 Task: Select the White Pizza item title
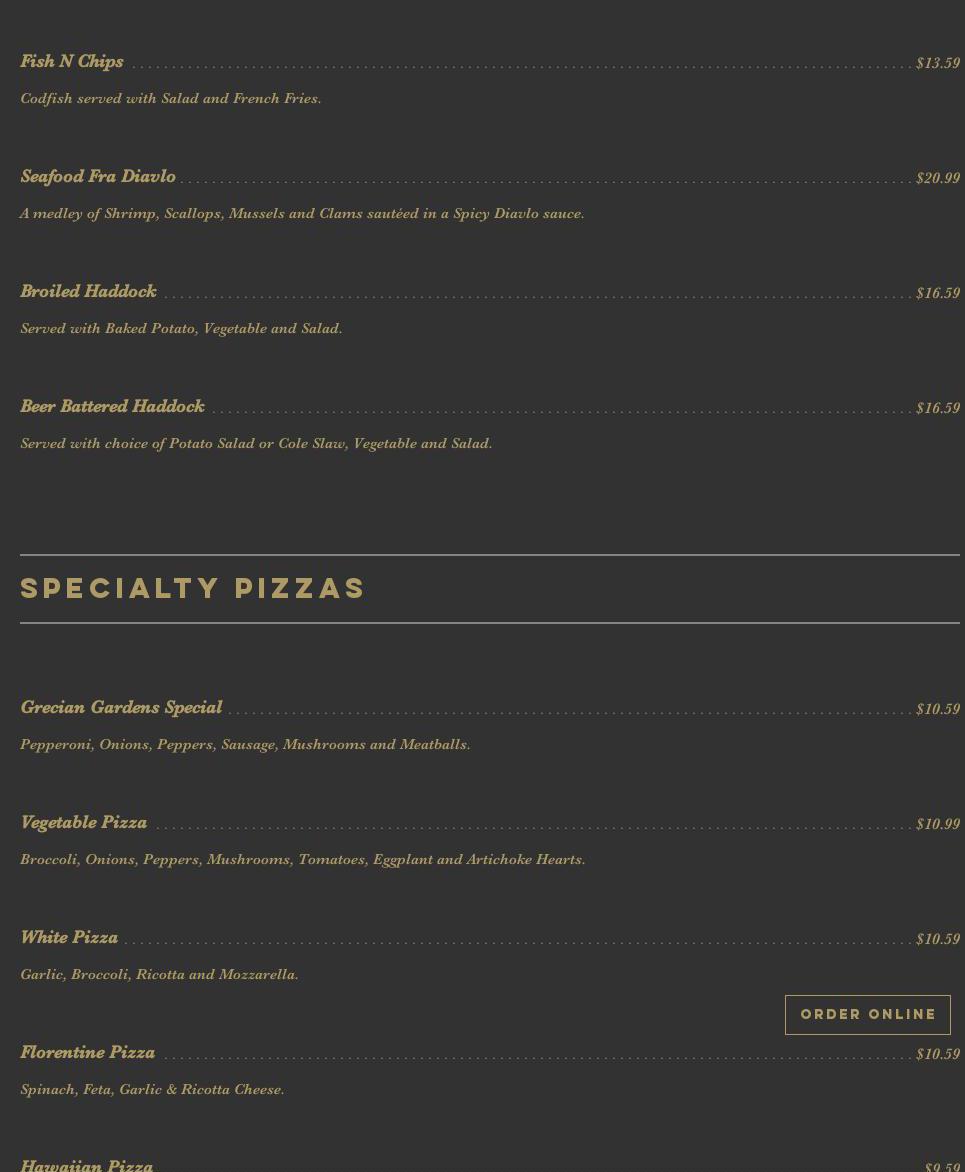tap(69, 938)
